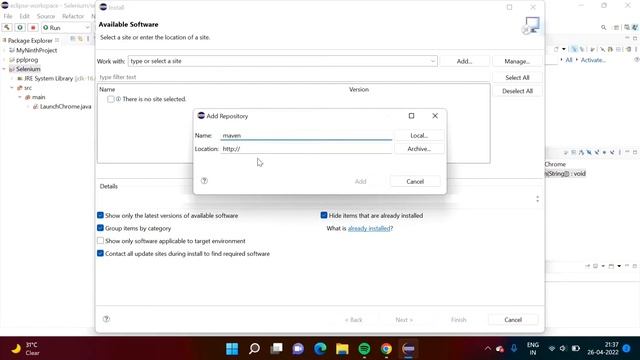Click the Archive... button in Add Repository
640x360 pixels.
coord(419,149)
